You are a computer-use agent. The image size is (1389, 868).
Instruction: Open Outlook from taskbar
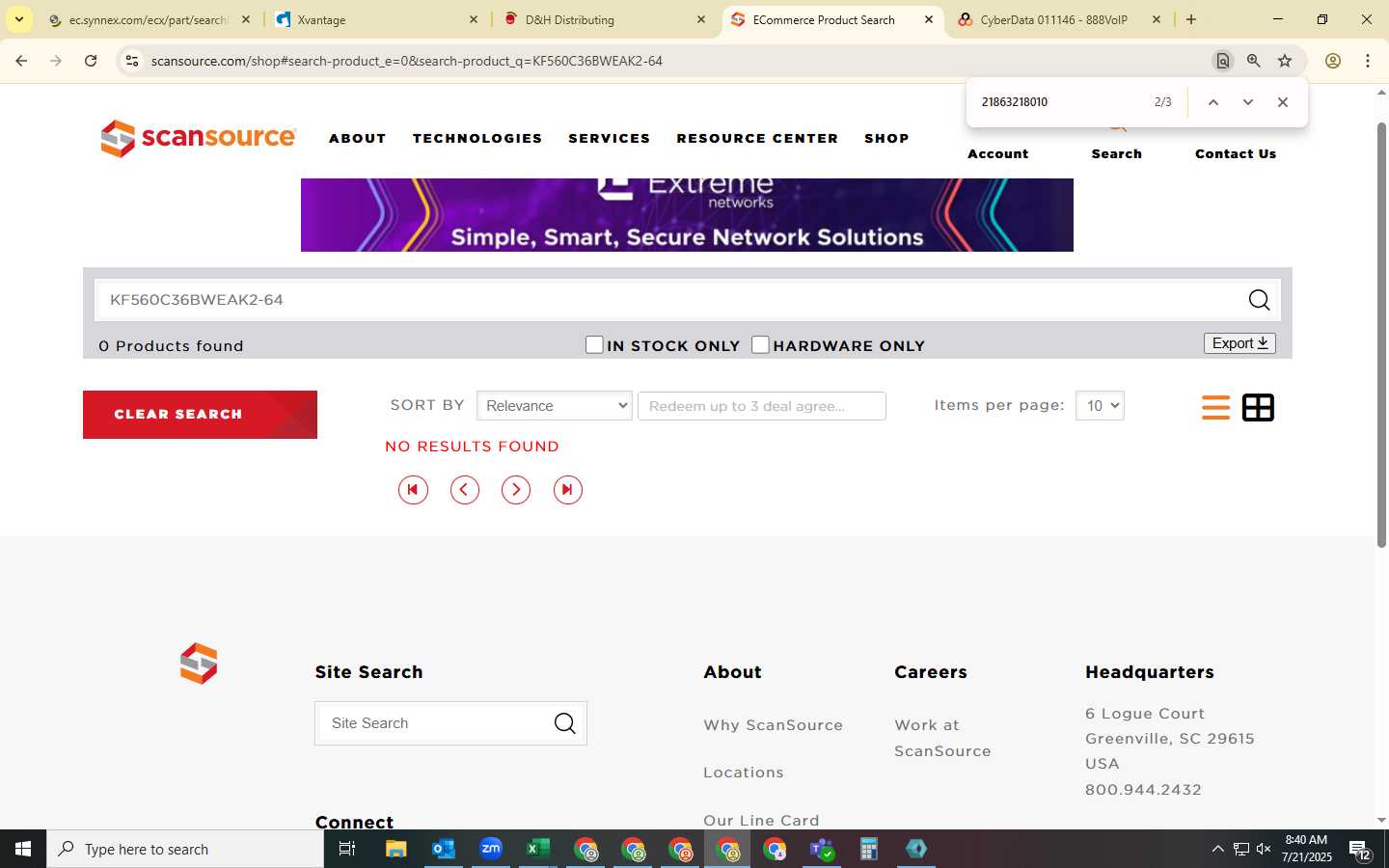(443, 849)
